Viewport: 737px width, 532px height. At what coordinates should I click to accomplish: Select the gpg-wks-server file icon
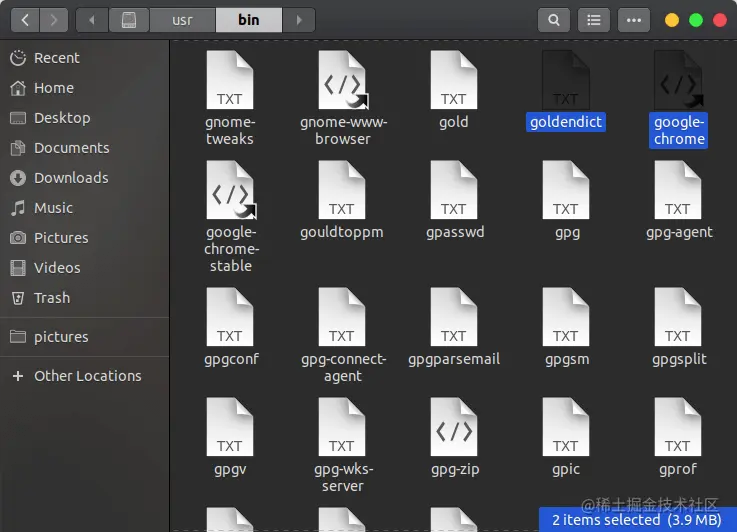point(342,427)
